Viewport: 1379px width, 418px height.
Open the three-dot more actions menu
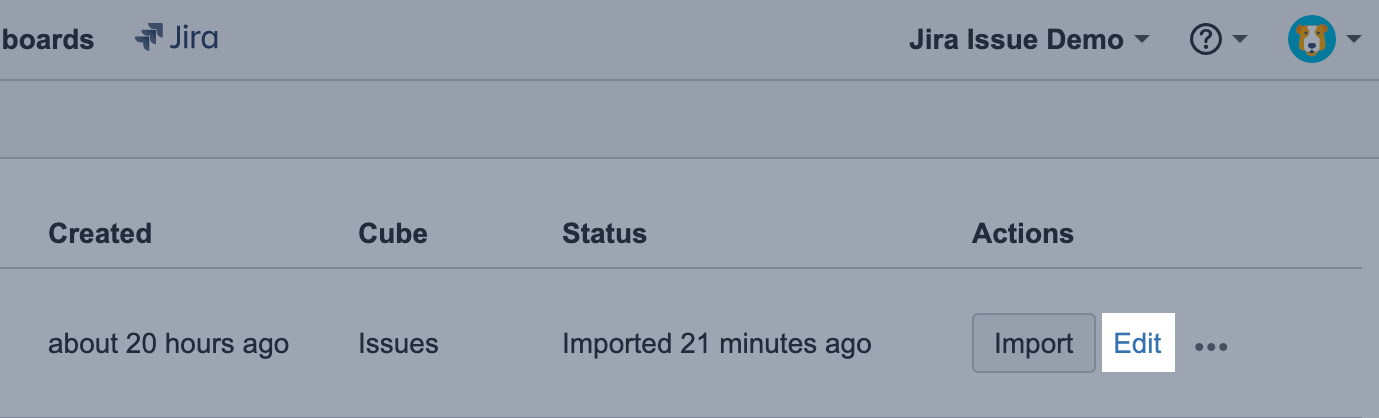coord(1211,346)
